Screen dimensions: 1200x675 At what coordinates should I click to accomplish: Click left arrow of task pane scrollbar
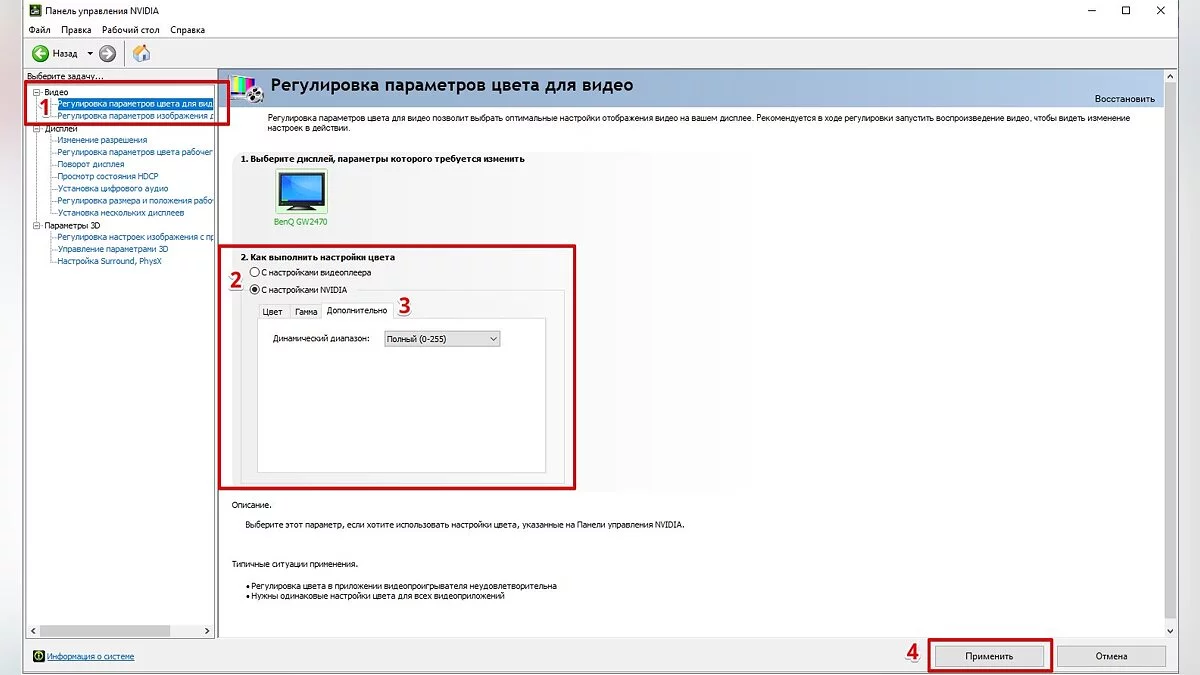pyautogui.click(x=34, y=632)
